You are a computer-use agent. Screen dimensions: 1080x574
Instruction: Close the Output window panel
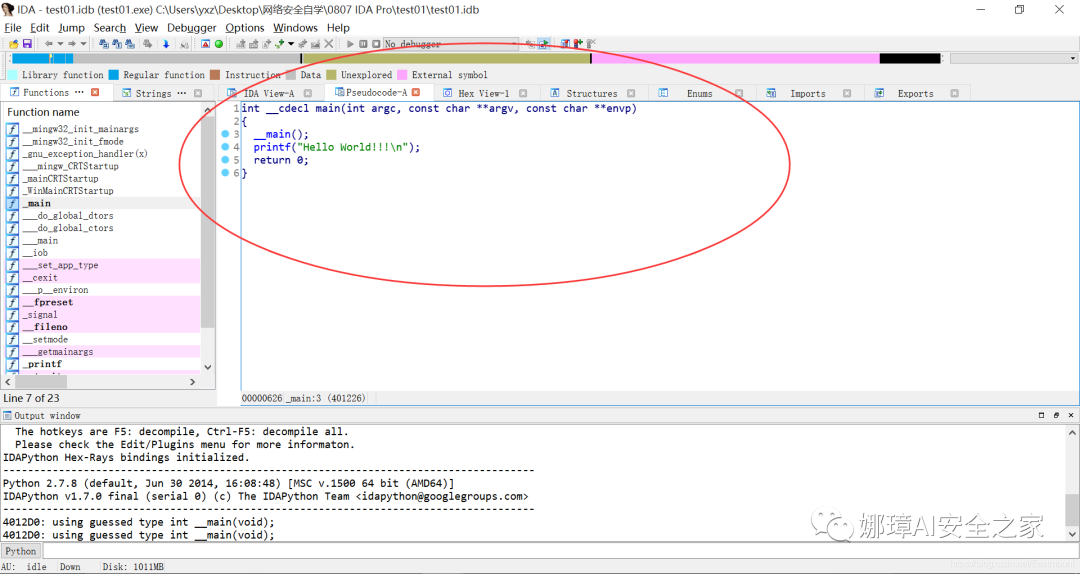coord(1070,416)
